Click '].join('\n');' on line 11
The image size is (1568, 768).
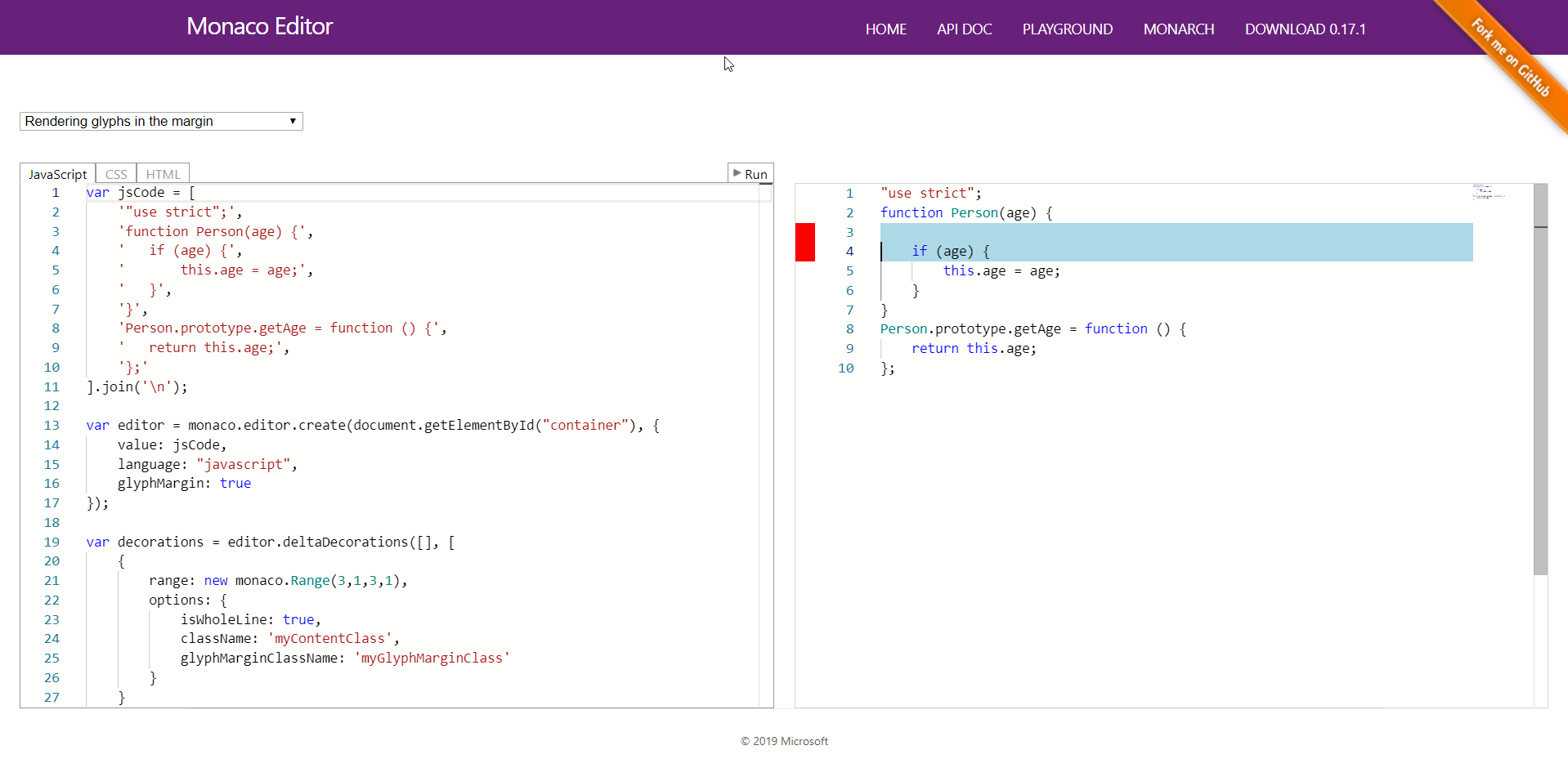[x=137, y=387]
